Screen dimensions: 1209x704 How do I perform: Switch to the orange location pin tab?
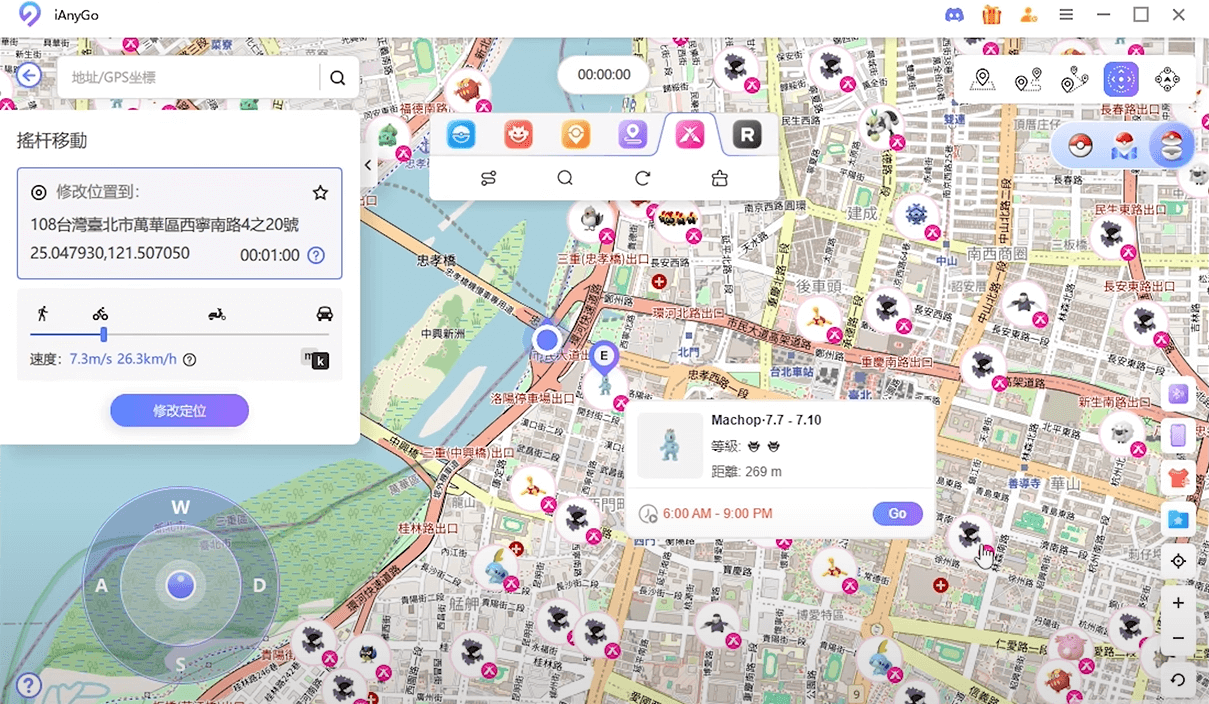(x=575, y=135)
